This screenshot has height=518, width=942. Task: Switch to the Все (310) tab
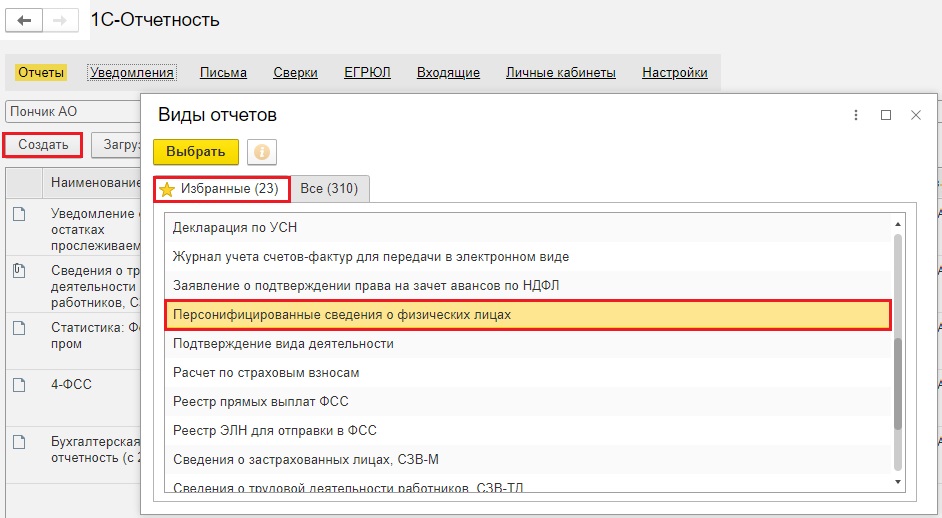click(329, 189)
